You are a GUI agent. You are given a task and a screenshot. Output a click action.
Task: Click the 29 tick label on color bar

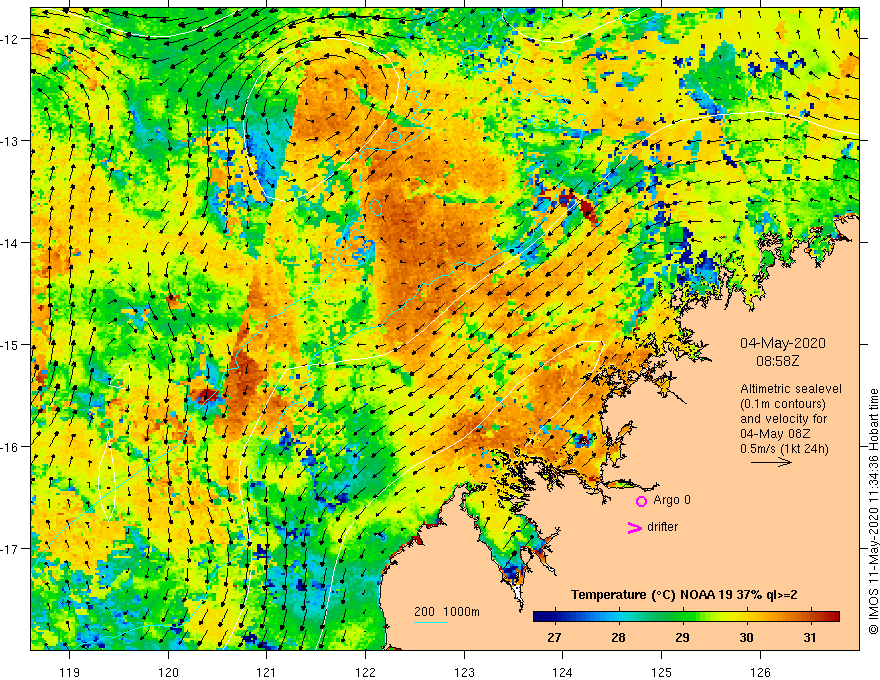tap(682, 637)
